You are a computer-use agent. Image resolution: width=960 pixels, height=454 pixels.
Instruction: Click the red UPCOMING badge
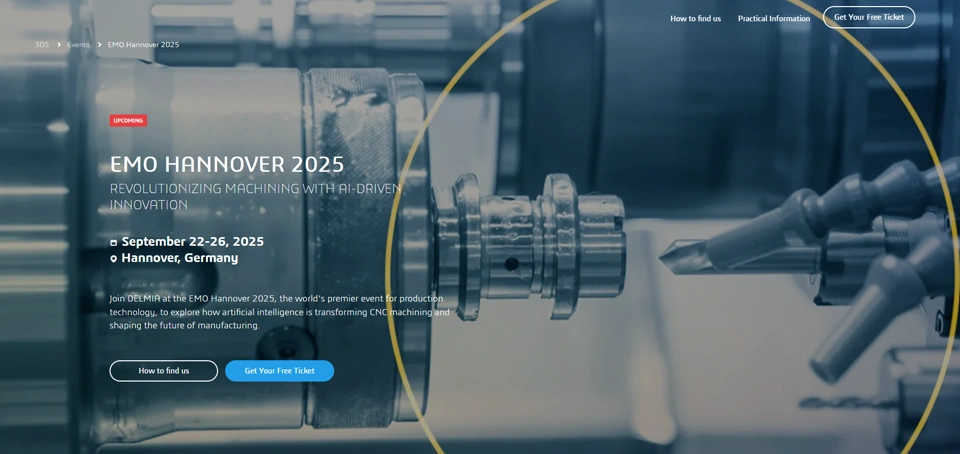[x=128, y=121]
